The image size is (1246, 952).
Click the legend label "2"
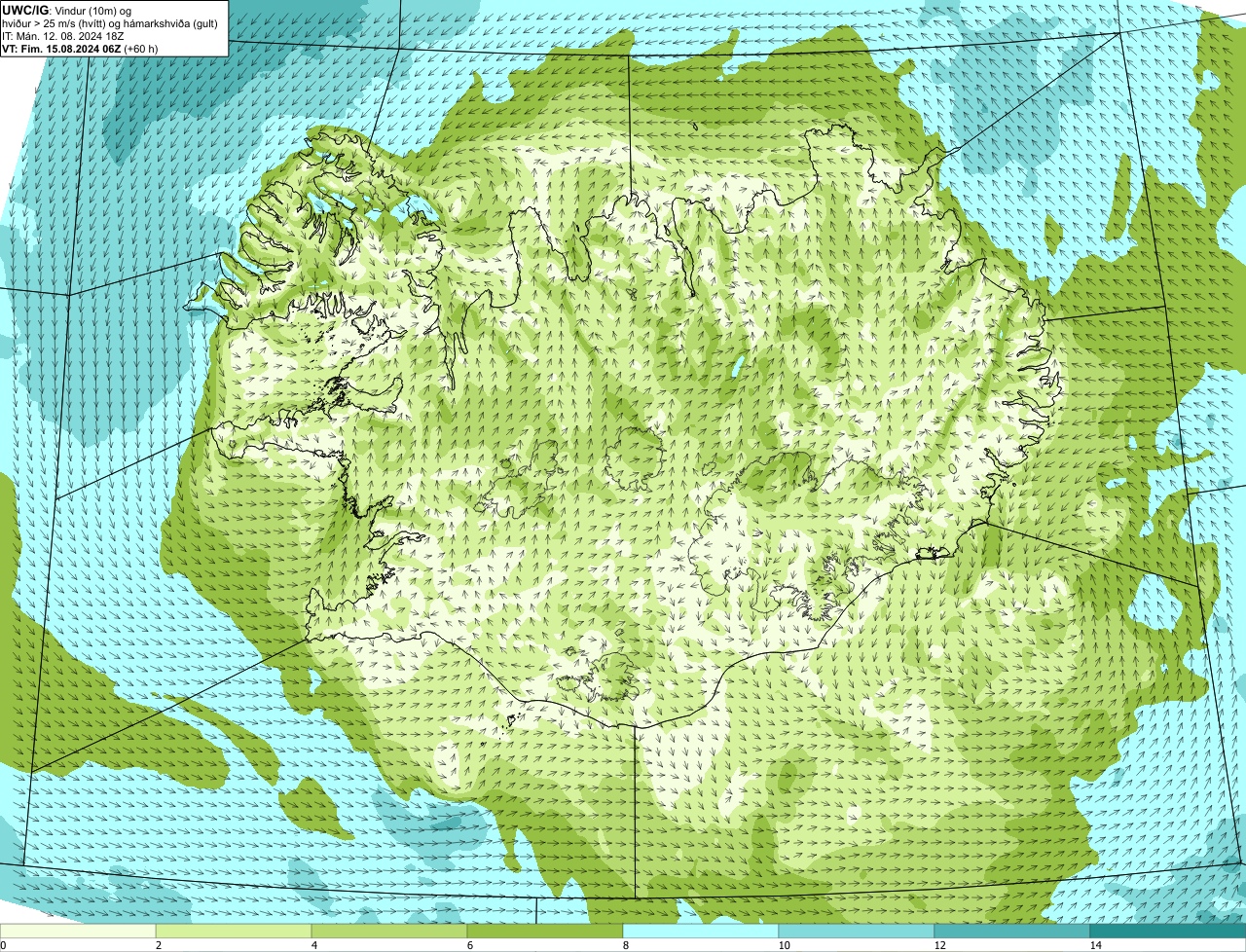[158, 945]
